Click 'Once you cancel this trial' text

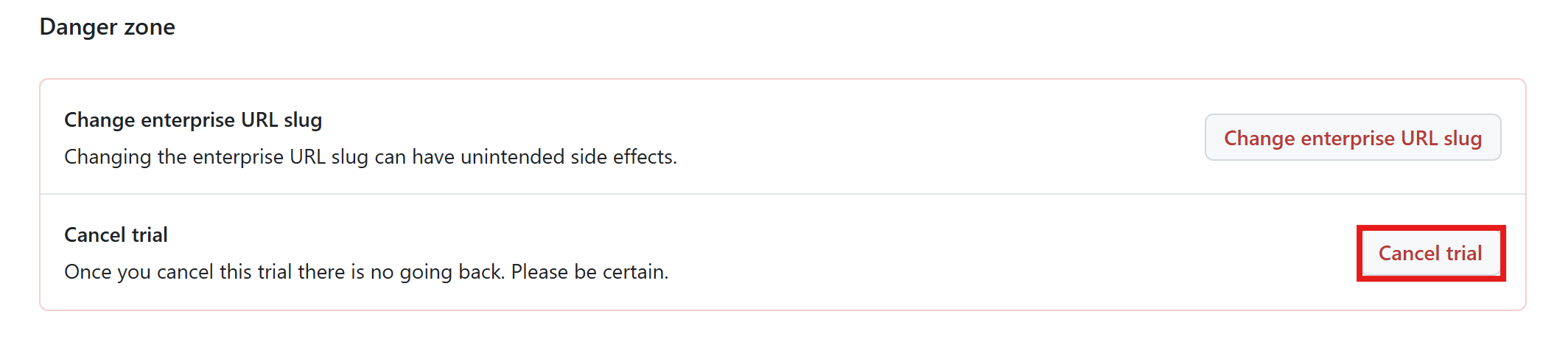(178, 272)
